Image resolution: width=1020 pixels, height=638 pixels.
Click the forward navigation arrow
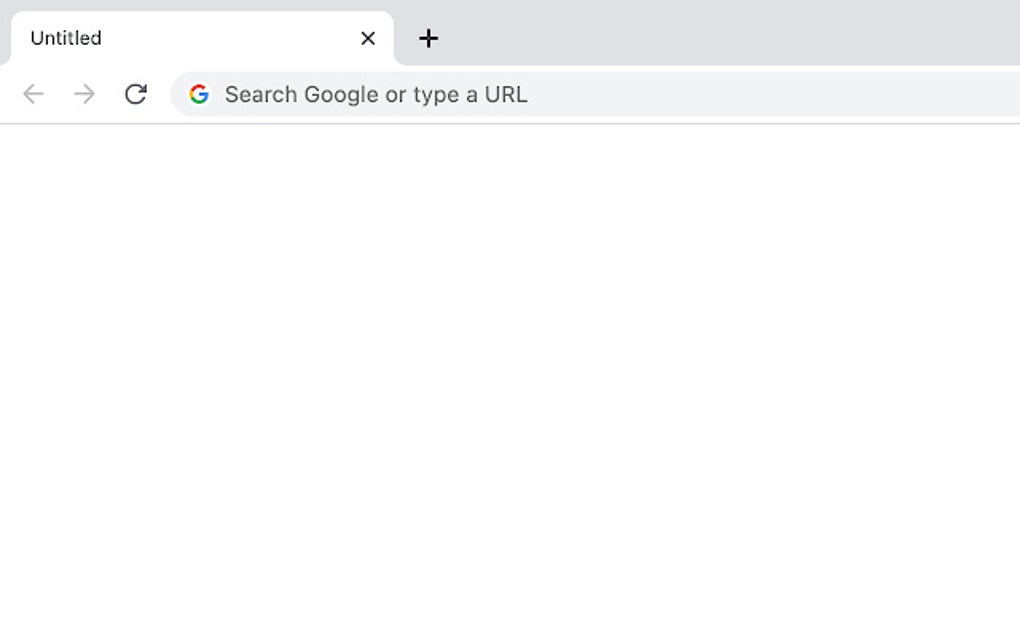tap(85, 94)
